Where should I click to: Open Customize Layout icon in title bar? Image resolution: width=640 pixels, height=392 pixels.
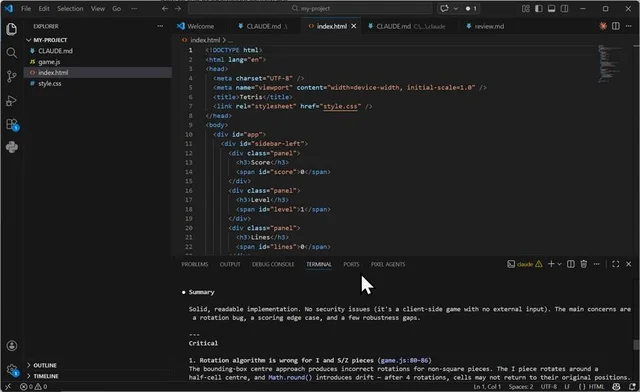tap(526, 9)
